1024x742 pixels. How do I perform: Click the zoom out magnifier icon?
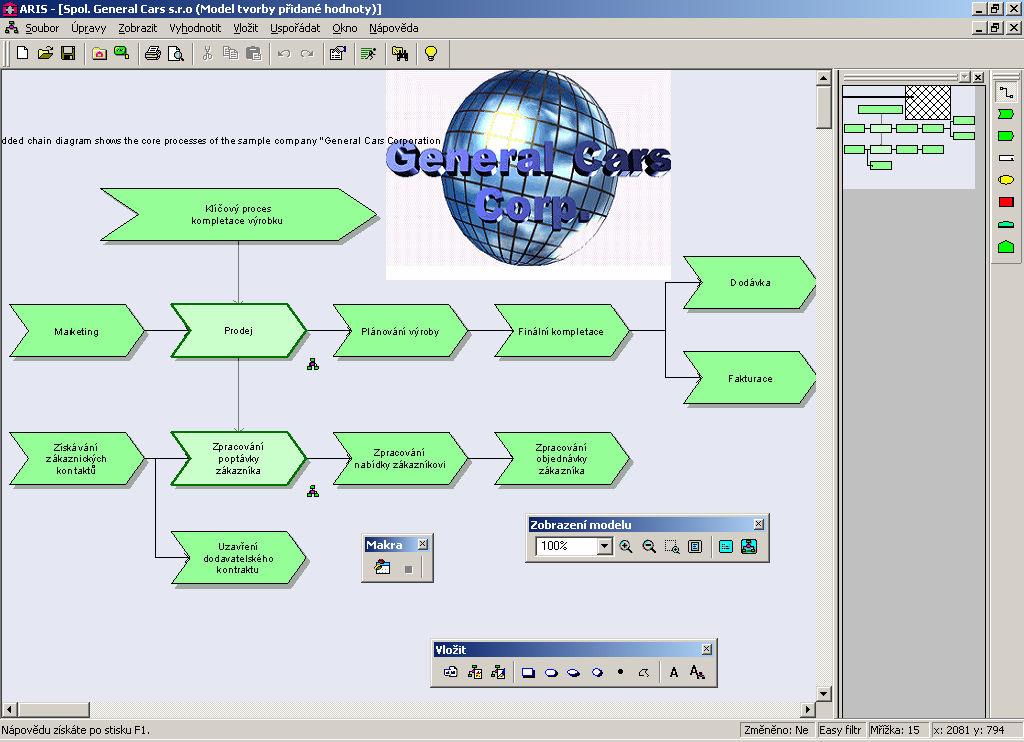(x=648, y=547)
